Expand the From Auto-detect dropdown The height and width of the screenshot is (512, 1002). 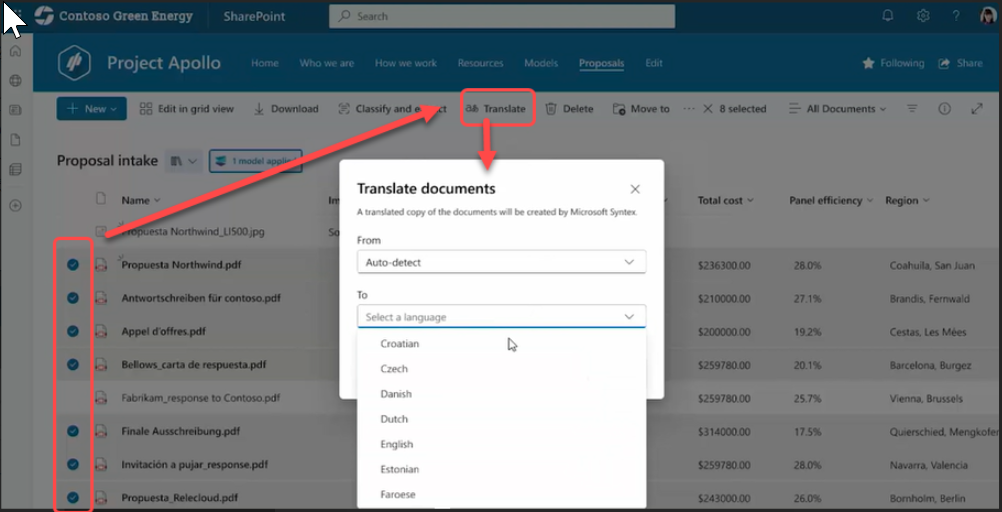501,262
